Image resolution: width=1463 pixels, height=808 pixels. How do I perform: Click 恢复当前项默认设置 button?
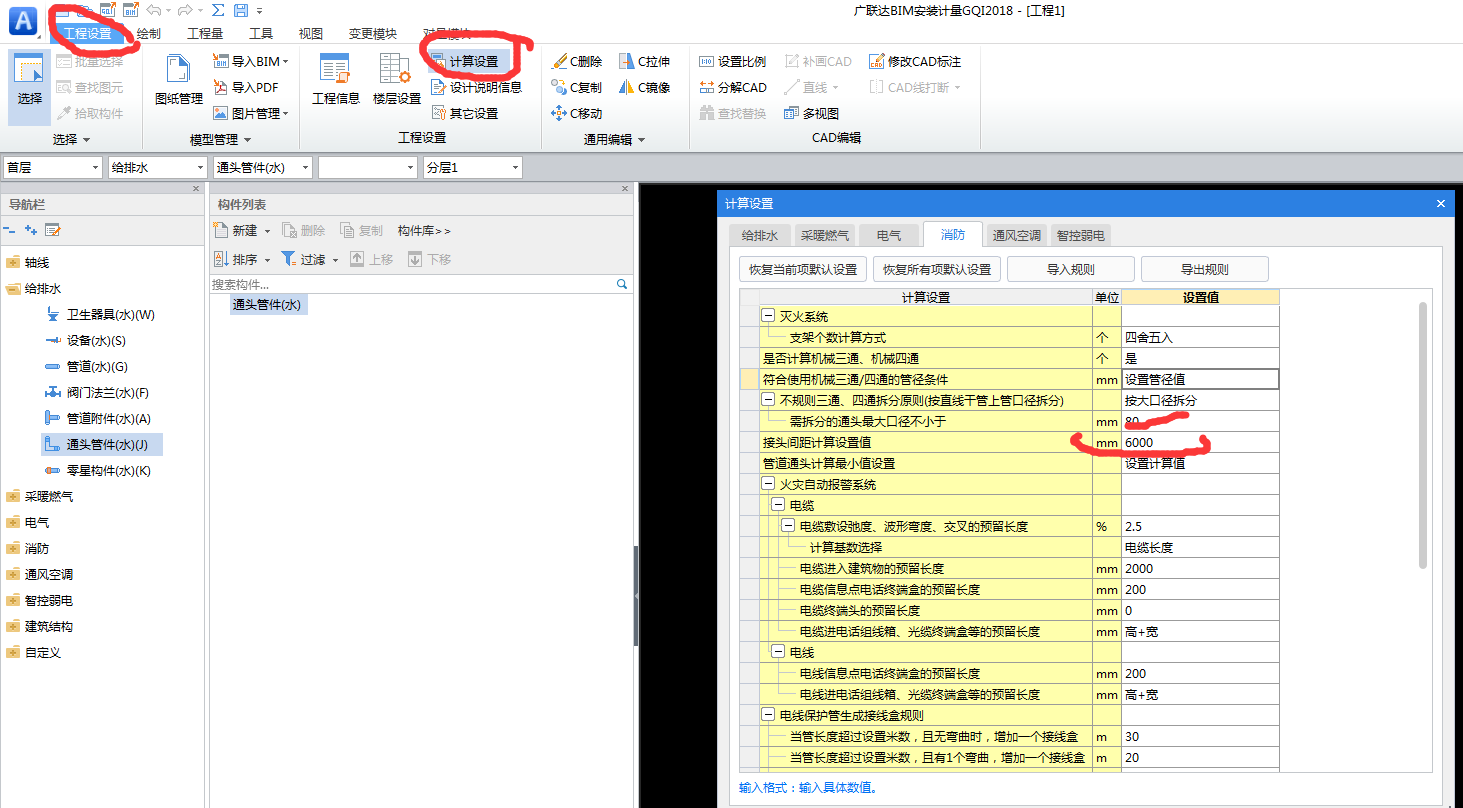tap(803, 269)
